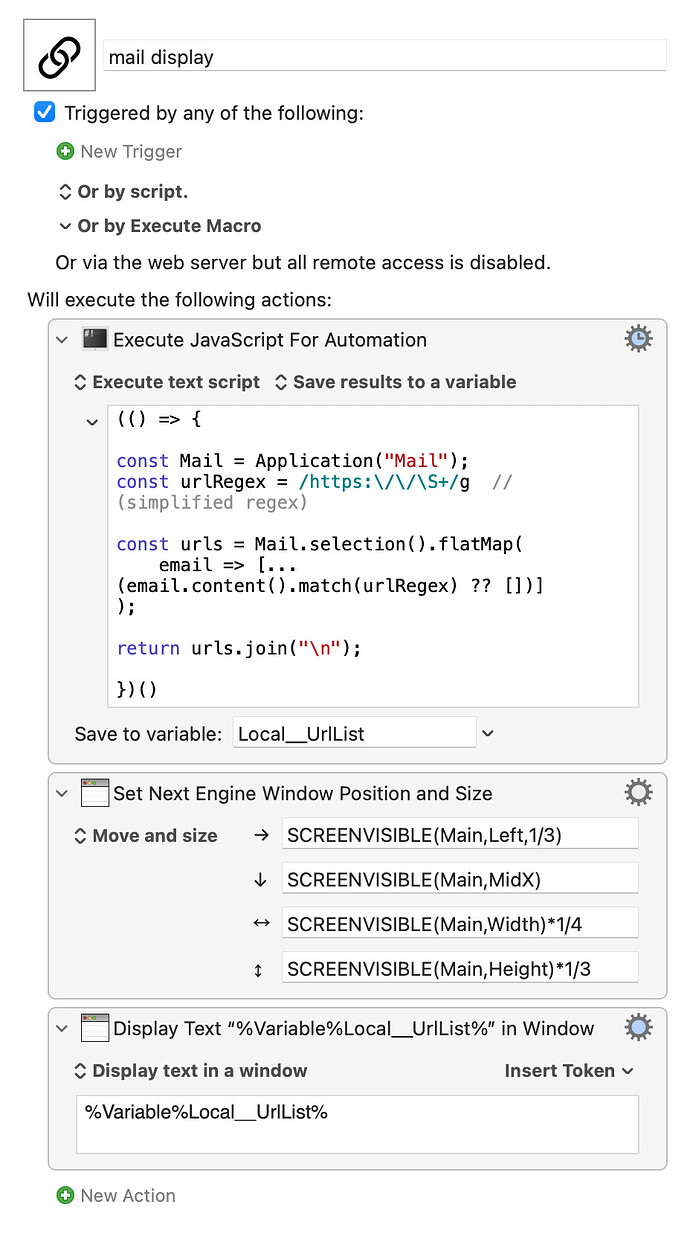Image resolution: width=690 pixels, height=1238 pixels.
Task: Collapse the Execute JavaScript For Automation action
Action: (62, 340)
